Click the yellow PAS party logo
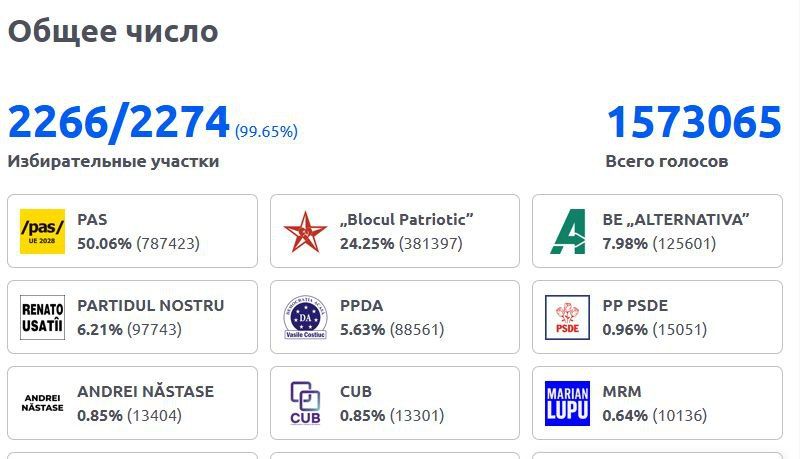Image resolution: width=800 pixels, height=459 pixels. click(42, 231)
